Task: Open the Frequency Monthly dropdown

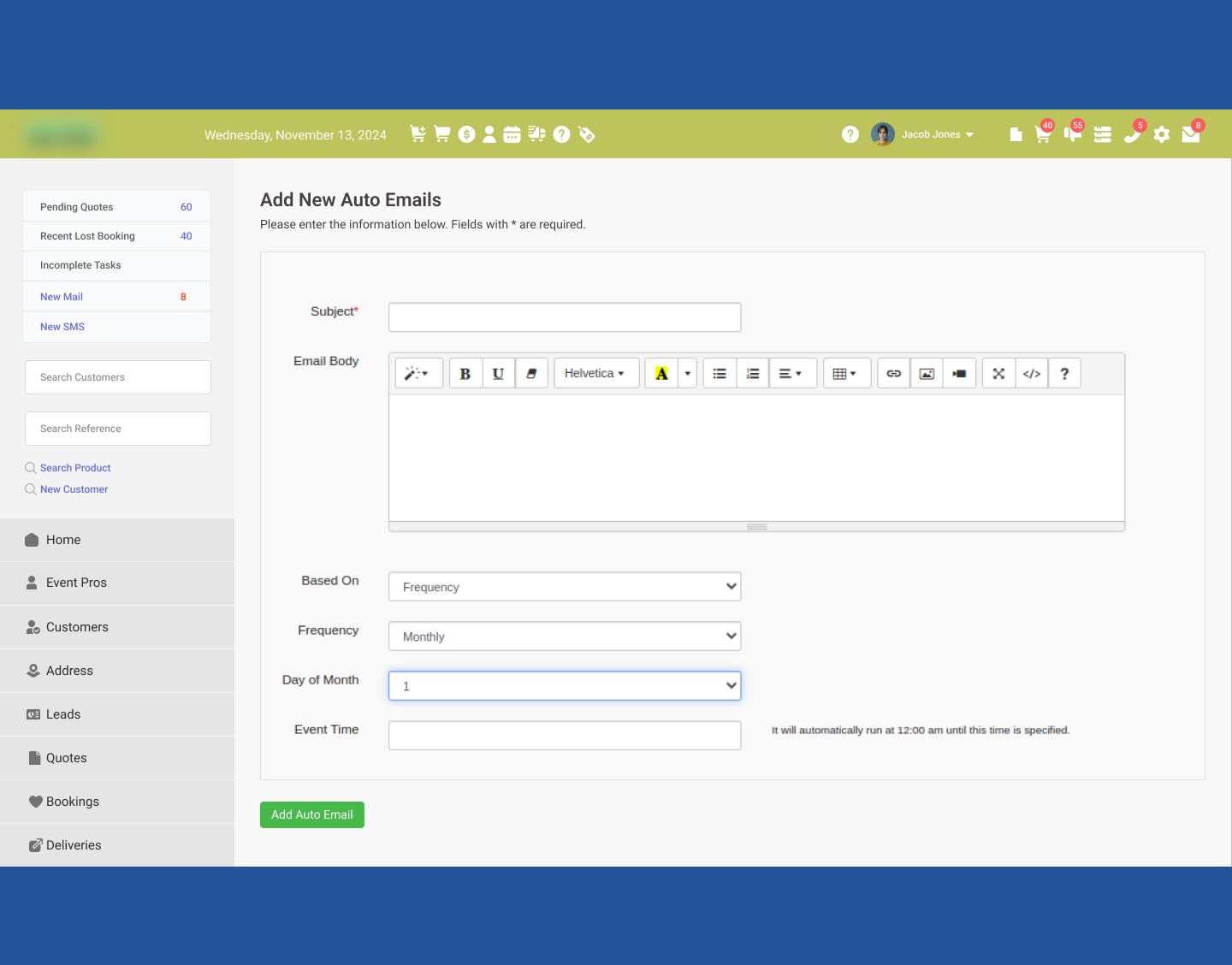Action: tap(565, 636)
